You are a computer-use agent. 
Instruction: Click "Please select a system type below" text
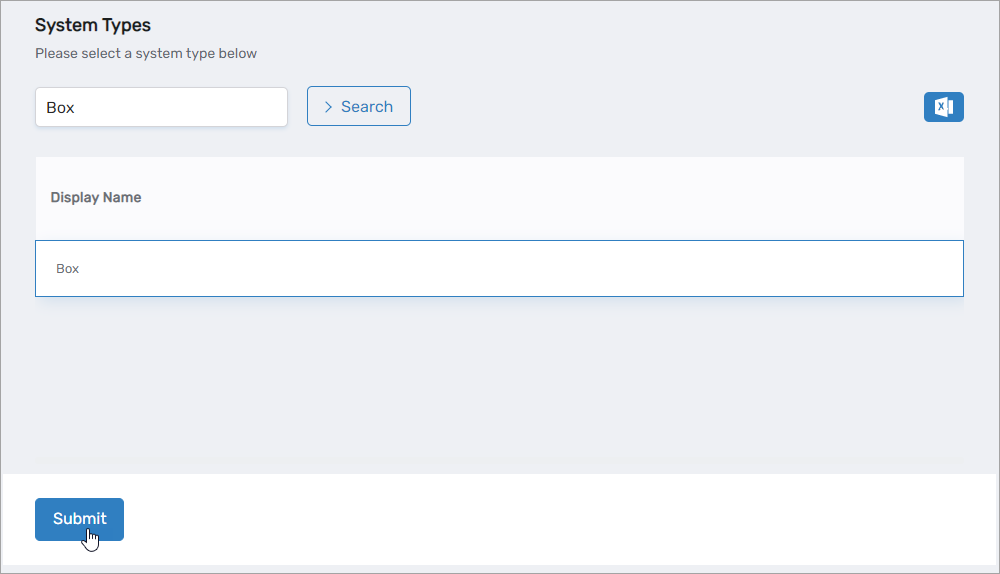coord(146,53)
